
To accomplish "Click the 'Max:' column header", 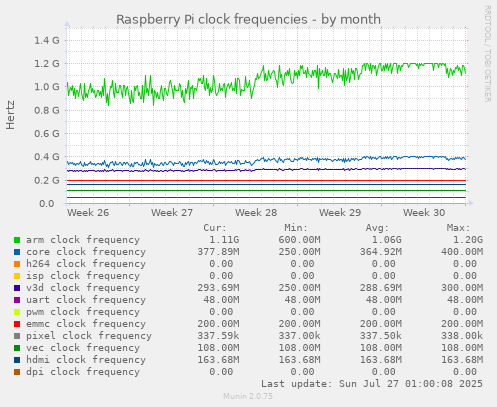I will (459, 228).
